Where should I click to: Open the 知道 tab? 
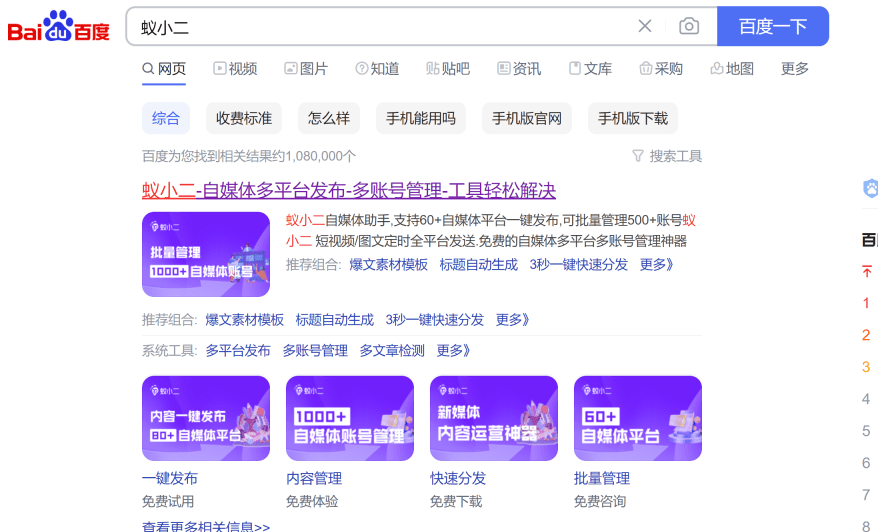coord(377,69)
